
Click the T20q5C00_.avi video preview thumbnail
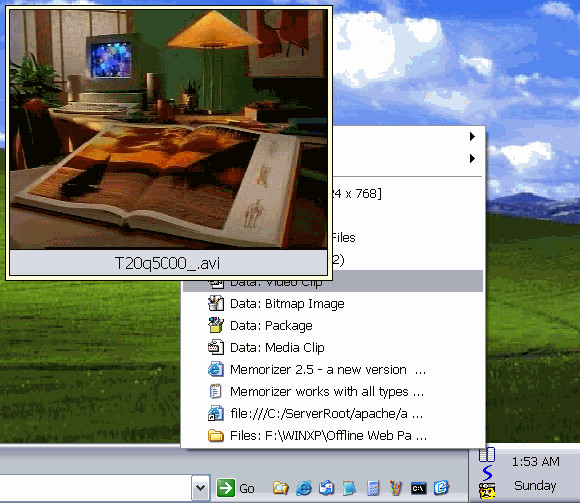coord(168,129)
